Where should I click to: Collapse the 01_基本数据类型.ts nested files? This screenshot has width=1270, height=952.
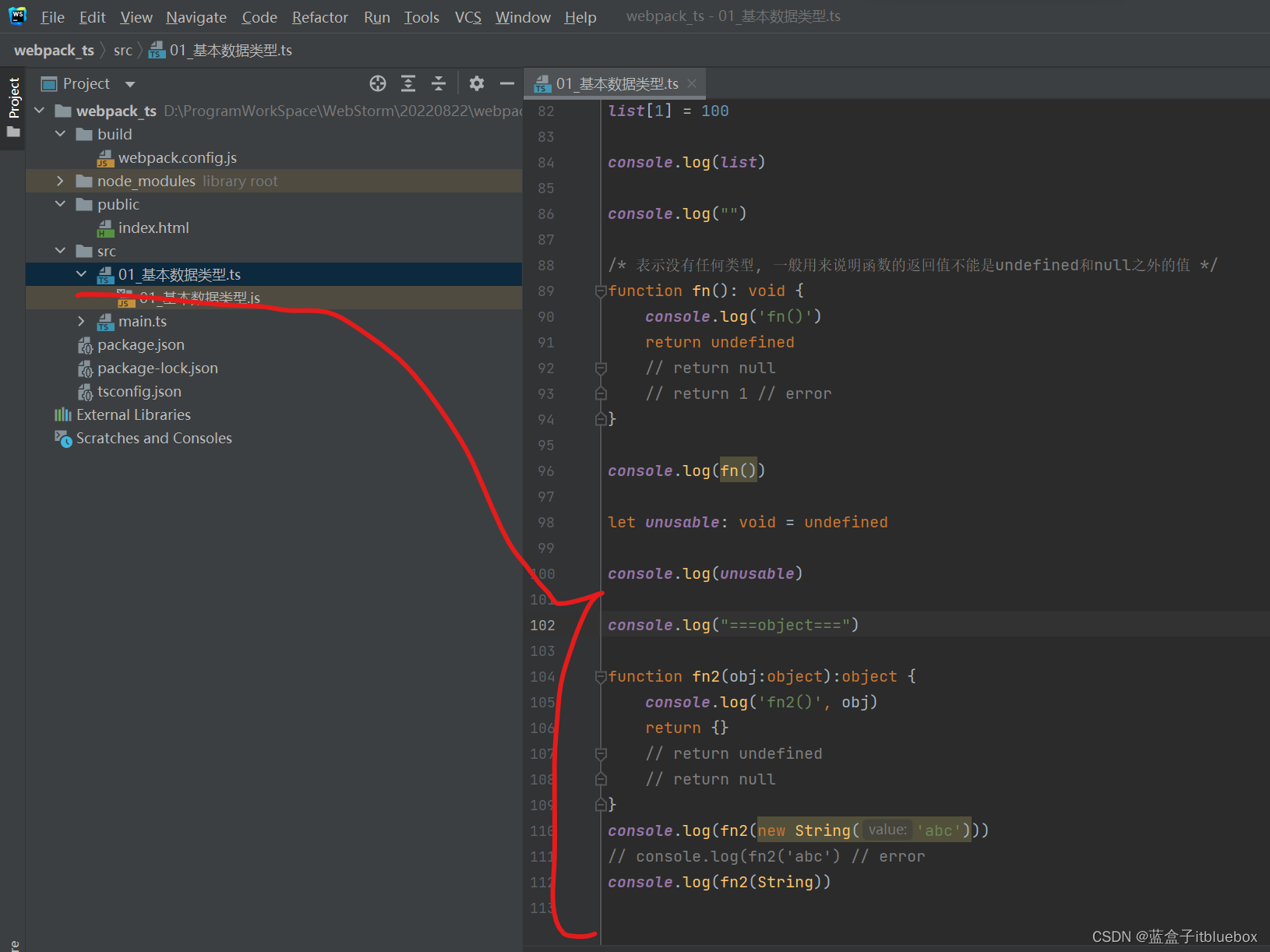82,274
